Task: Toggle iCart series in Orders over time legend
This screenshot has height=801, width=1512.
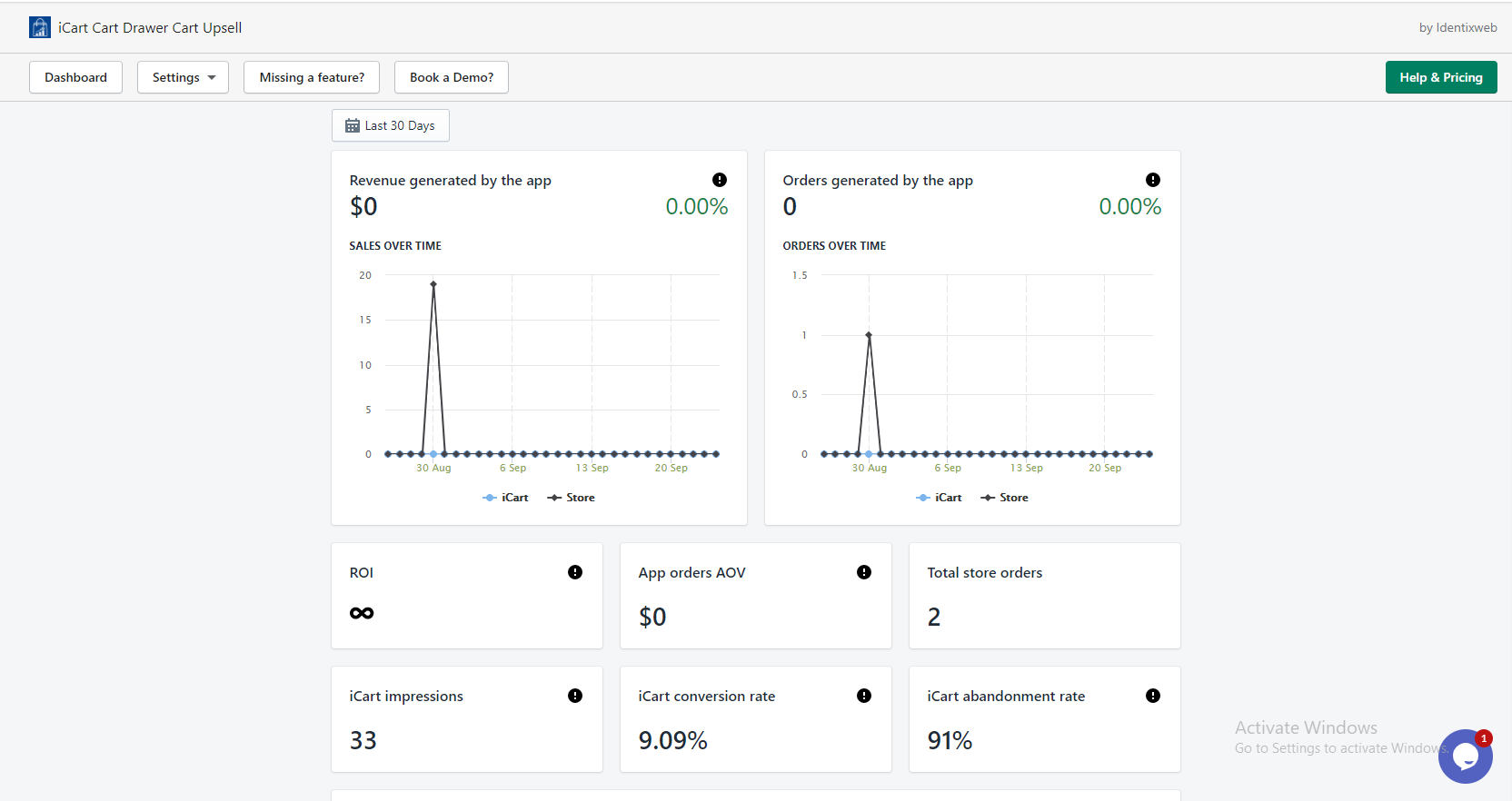Action: point(939,498)
